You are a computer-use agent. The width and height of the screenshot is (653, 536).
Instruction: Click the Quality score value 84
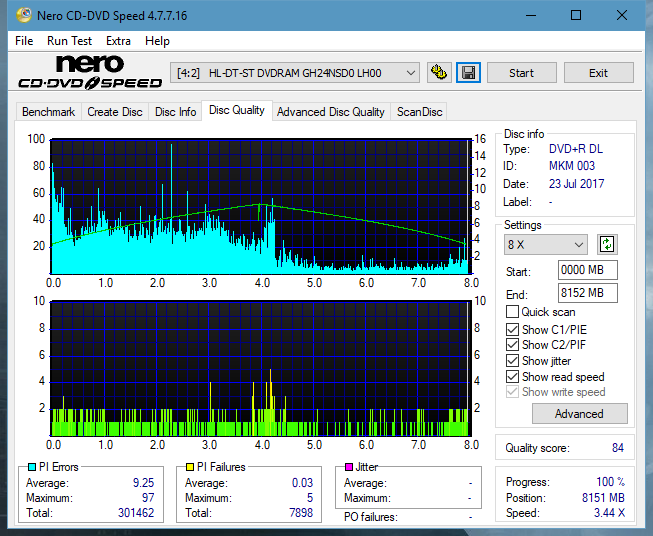(x=618, y=448)
